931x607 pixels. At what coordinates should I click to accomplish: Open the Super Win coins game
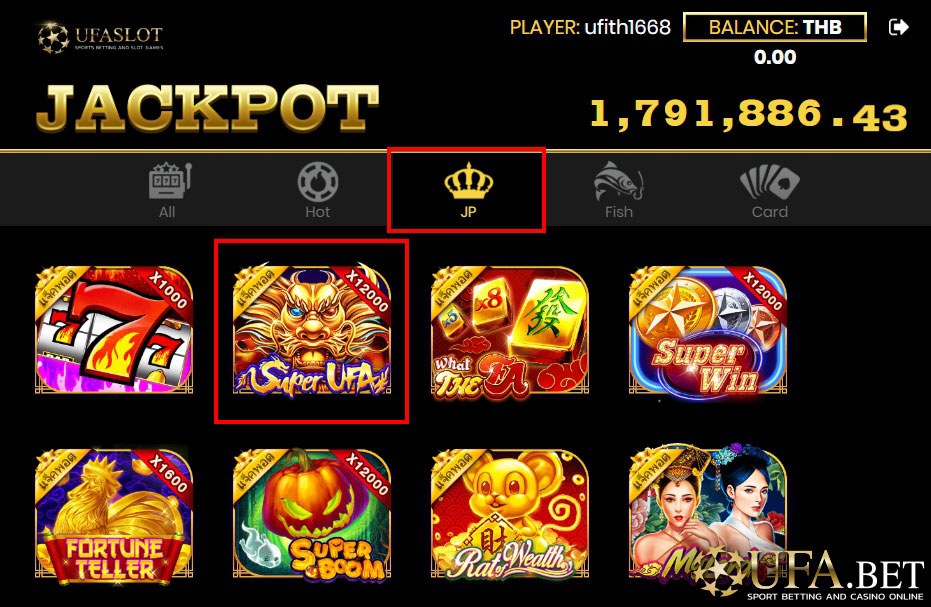coord(708,330)
